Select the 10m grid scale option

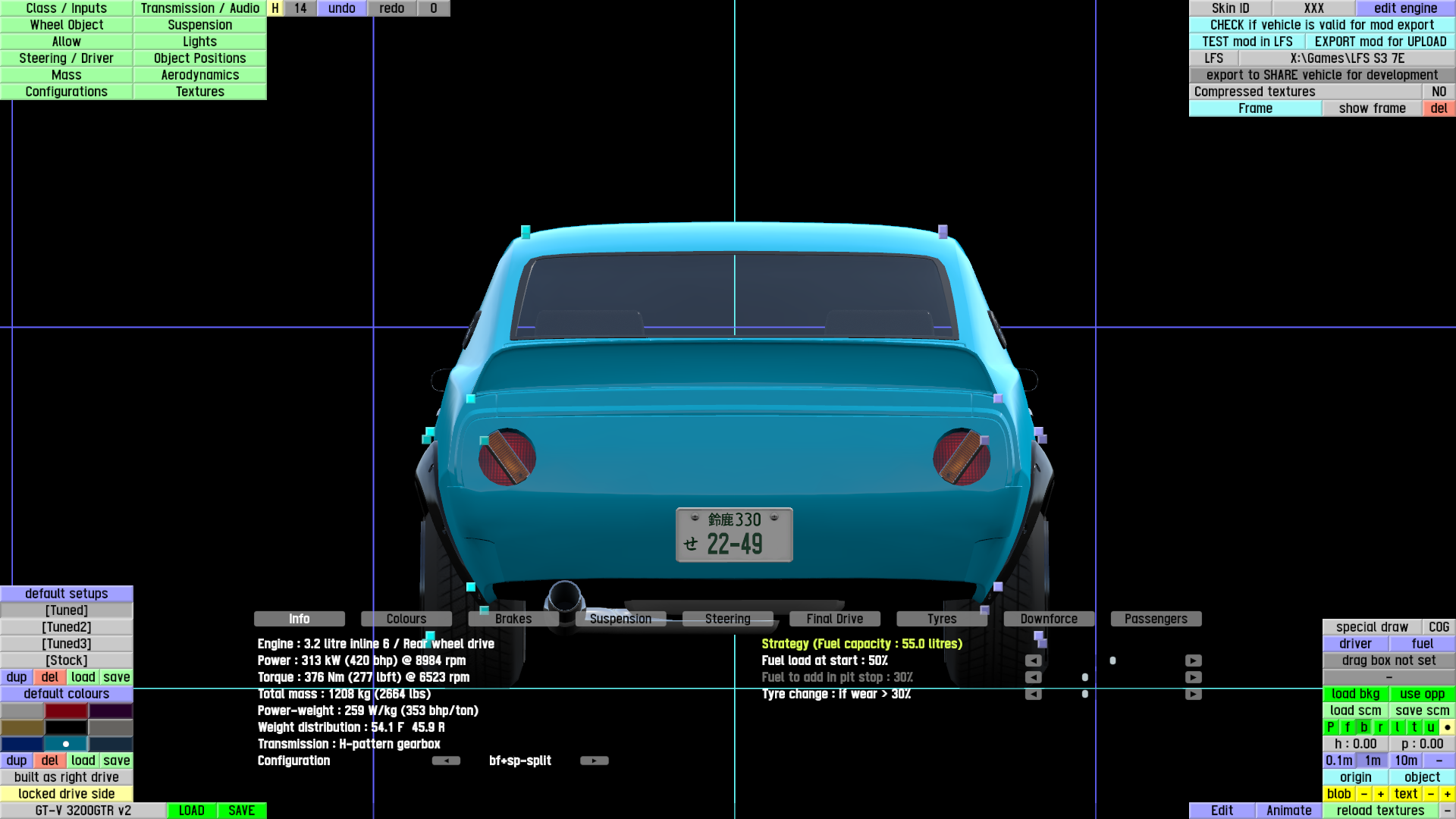[x=1405, y=761]
